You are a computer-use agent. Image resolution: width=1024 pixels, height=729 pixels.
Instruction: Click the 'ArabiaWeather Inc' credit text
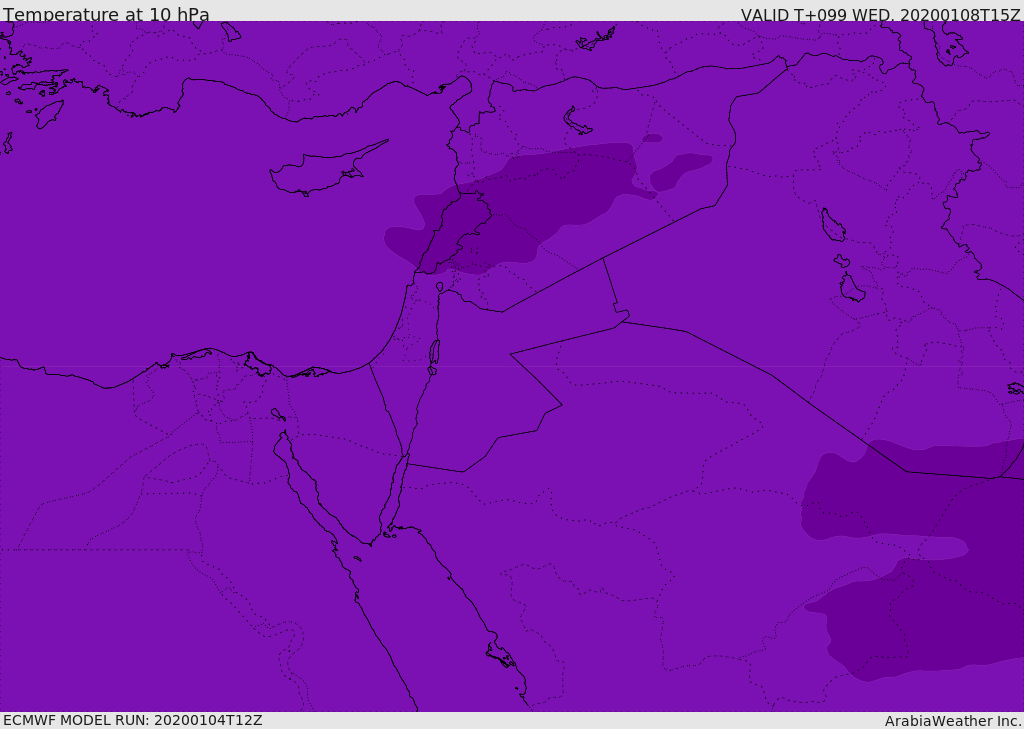click(952, 721)
